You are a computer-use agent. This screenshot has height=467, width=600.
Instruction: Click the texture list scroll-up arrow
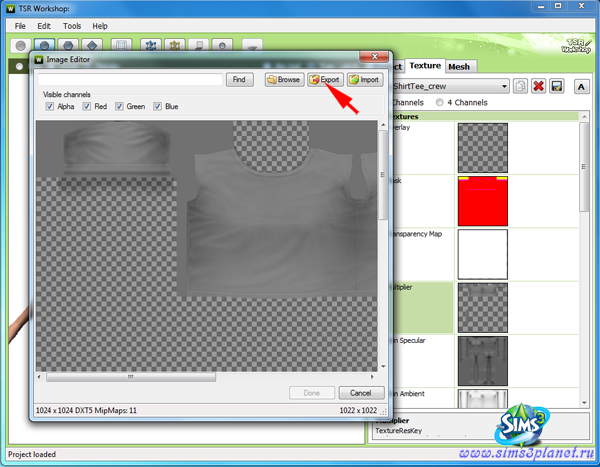pyautogui.click(x=584, y=116)
